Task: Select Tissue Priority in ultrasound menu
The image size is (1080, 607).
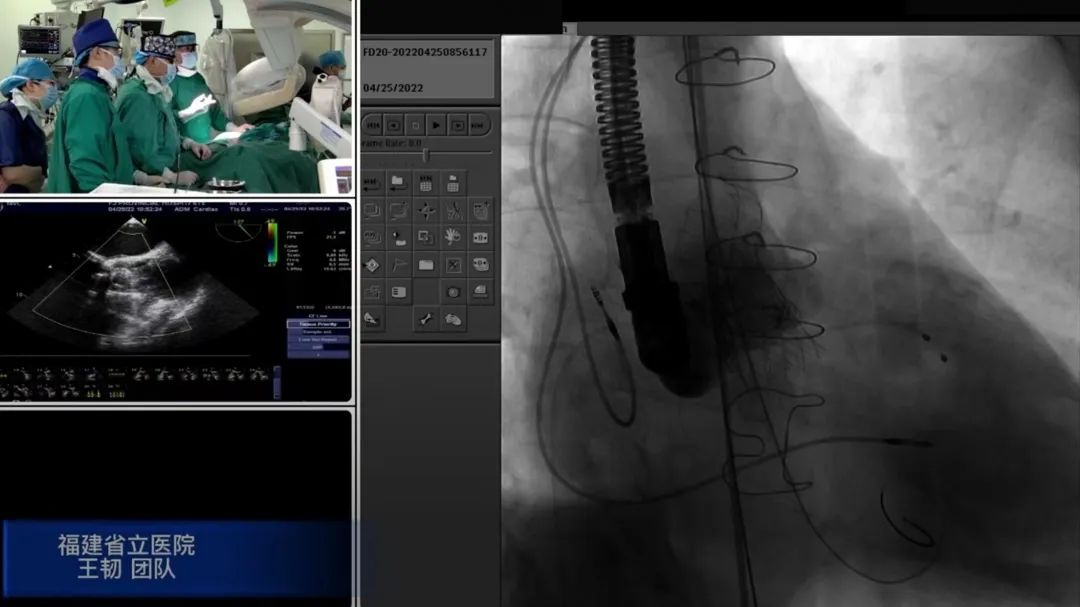Action: click(318, 324)
